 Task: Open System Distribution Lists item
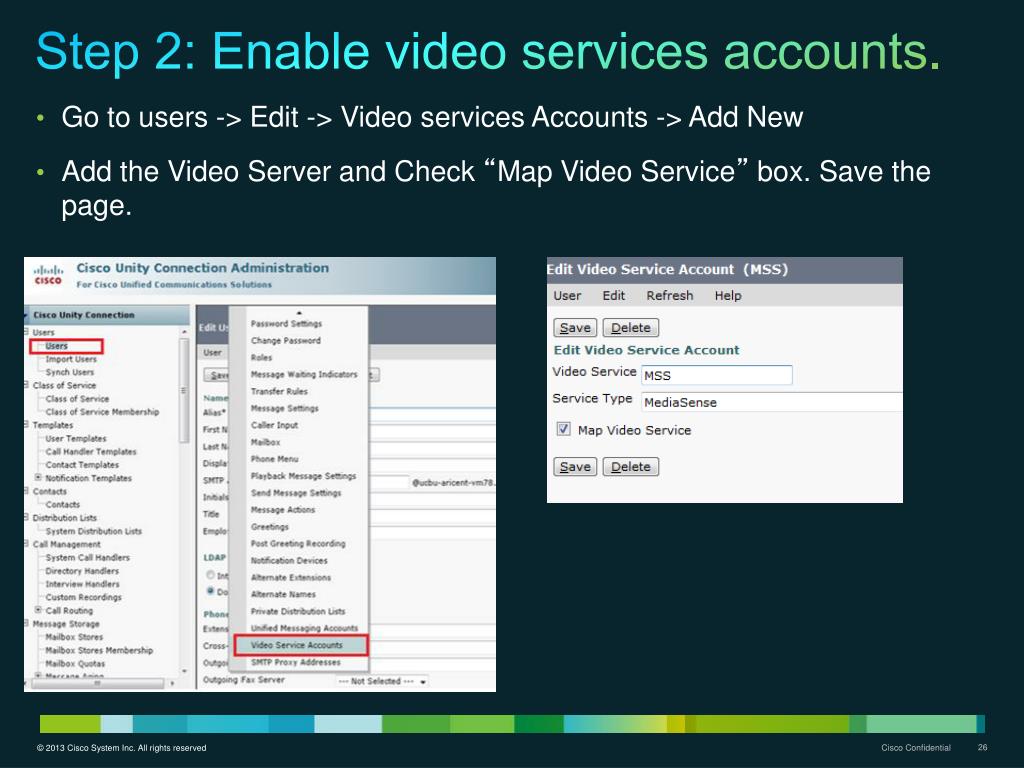93,531
